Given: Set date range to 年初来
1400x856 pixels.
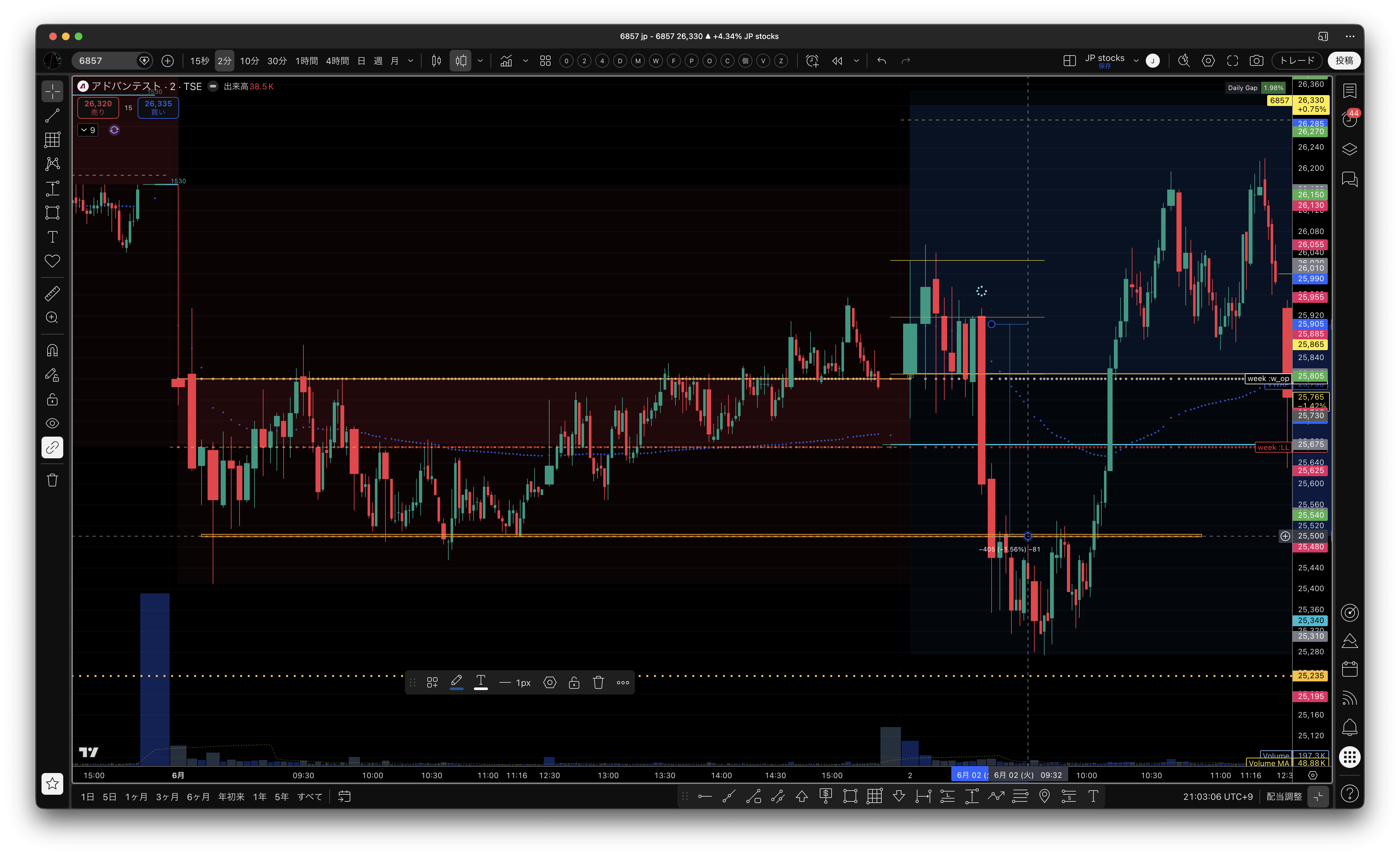Looking at the screenshot, I should pyautogui.click(x=231, y=797).
